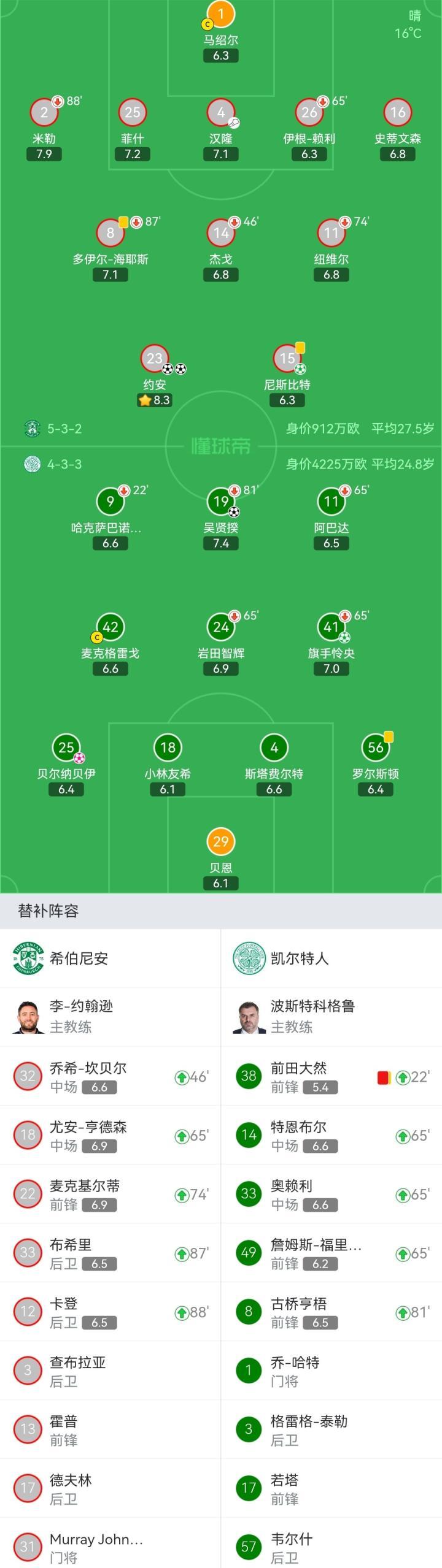Tap goalkeeper 贝恩 number 29 icon
Image resolution: width=442 pixels, height=1568 pixels.
point(220,841)
